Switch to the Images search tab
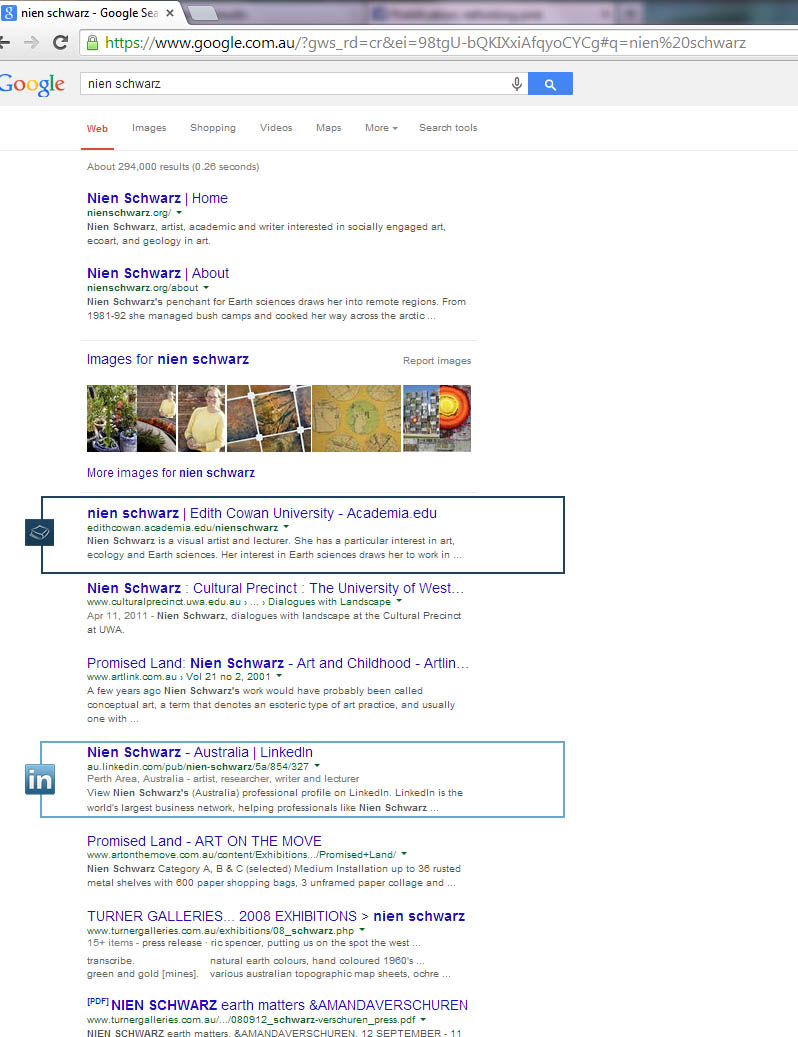The image size is (798, 1037). pos(149,128)
